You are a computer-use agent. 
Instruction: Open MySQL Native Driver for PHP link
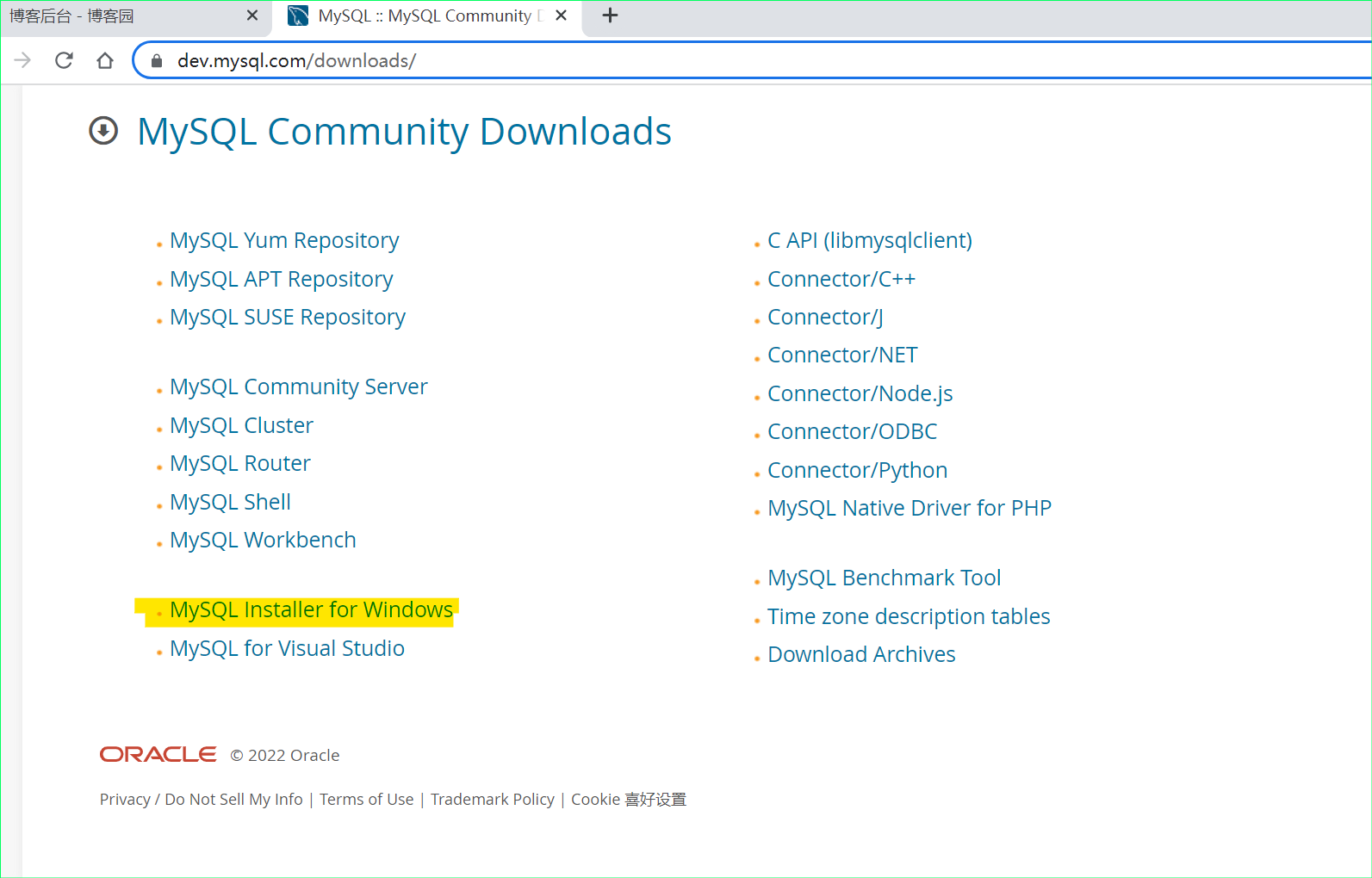click(x=909, y=508)
